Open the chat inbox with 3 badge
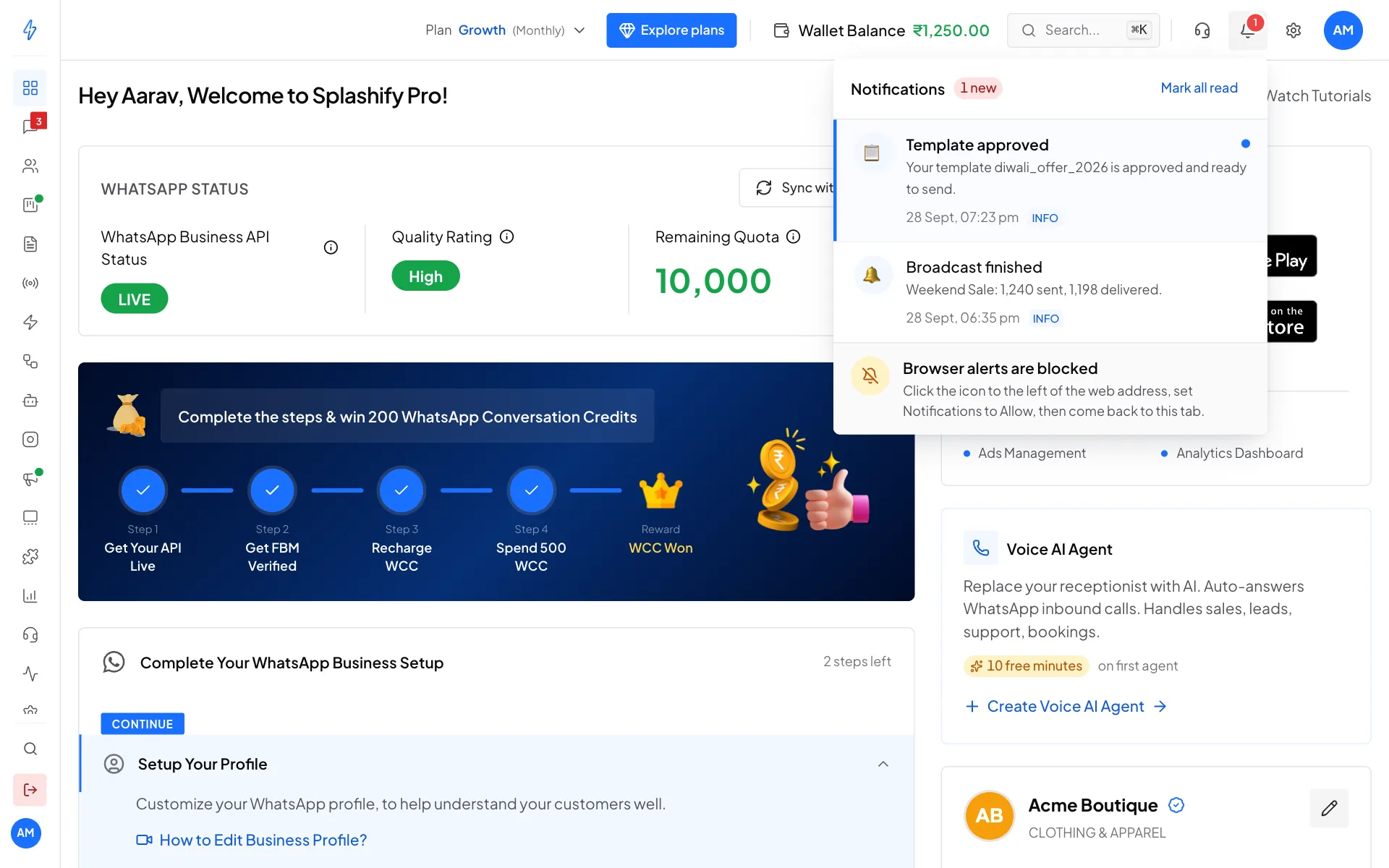Screen dimensions: 1389x868 30,127
